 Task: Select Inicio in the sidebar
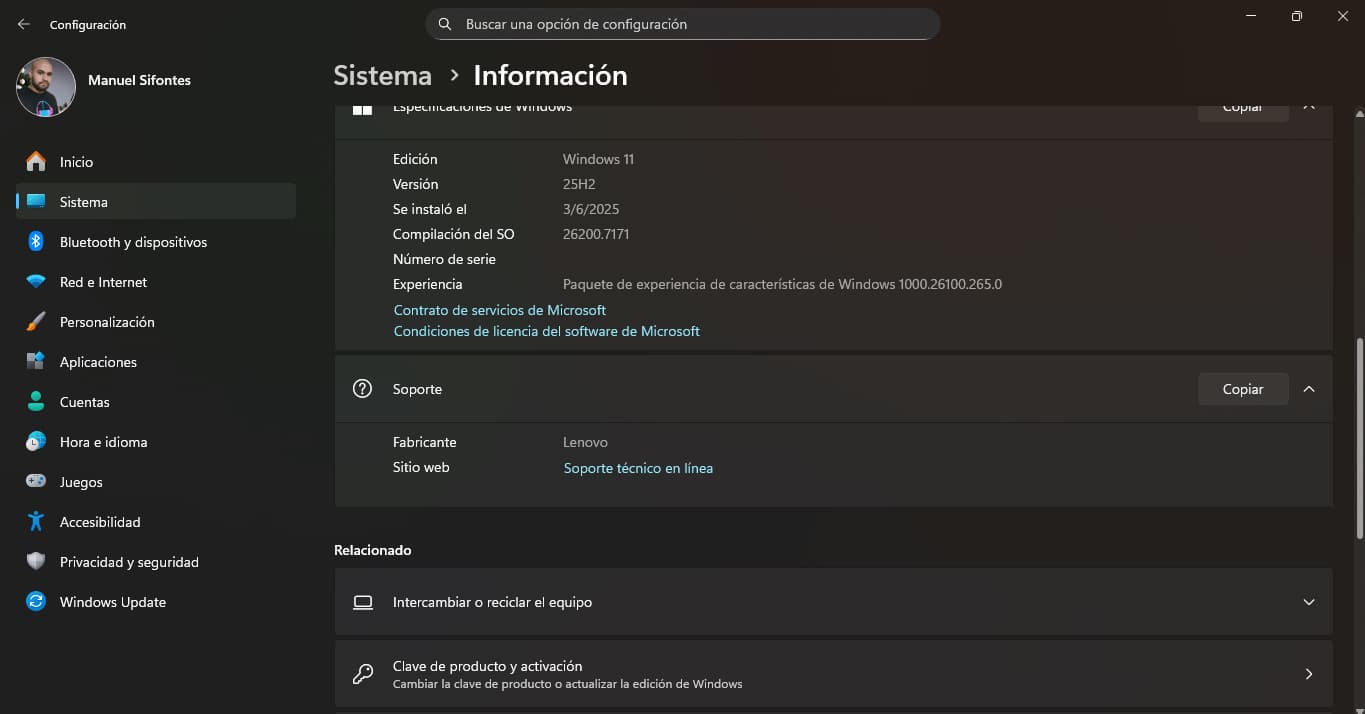coord(76,162)
